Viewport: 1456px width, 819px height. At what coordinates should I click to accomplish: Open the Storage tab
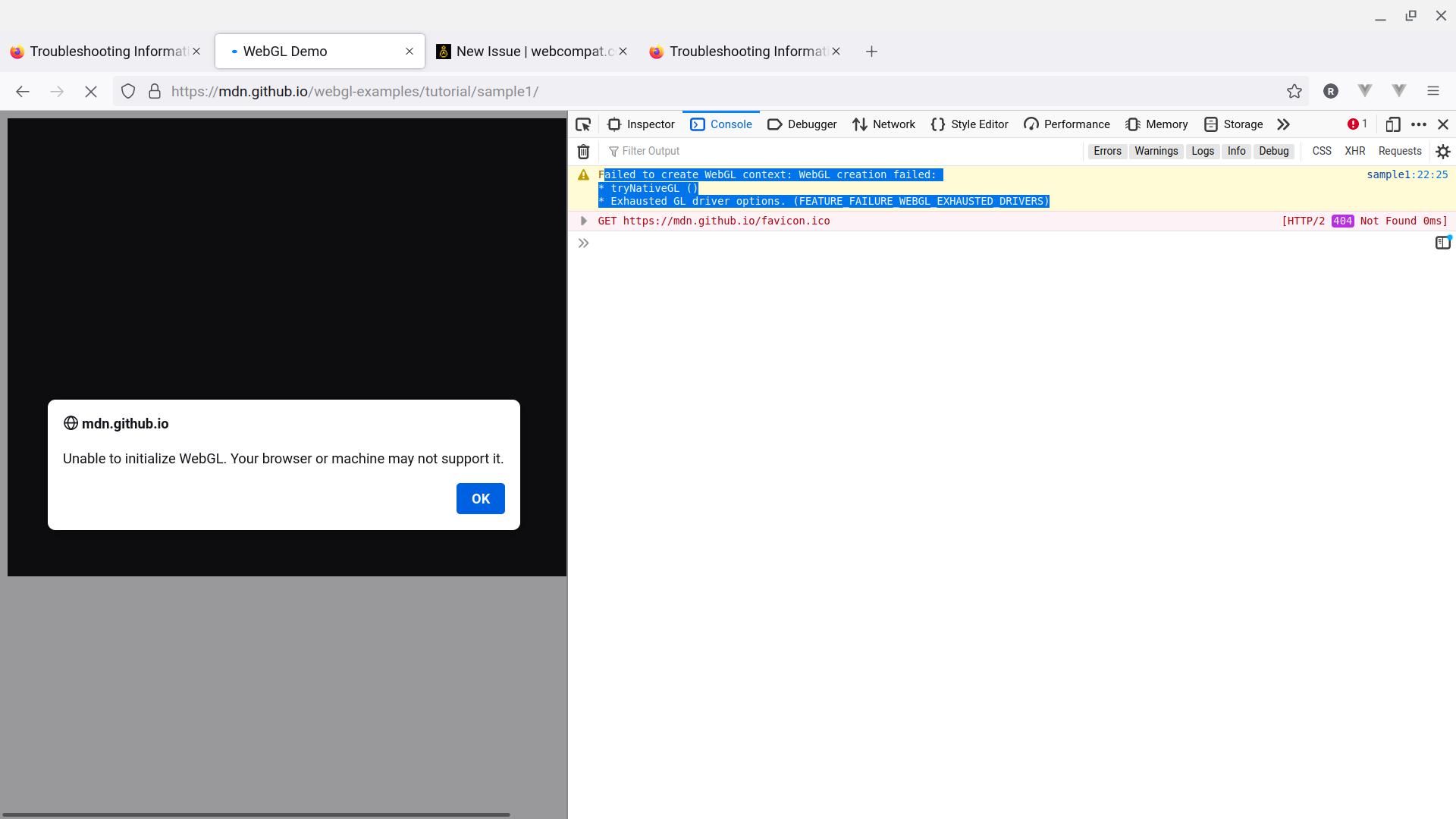pyautogui.click(x=1233, y=124)
